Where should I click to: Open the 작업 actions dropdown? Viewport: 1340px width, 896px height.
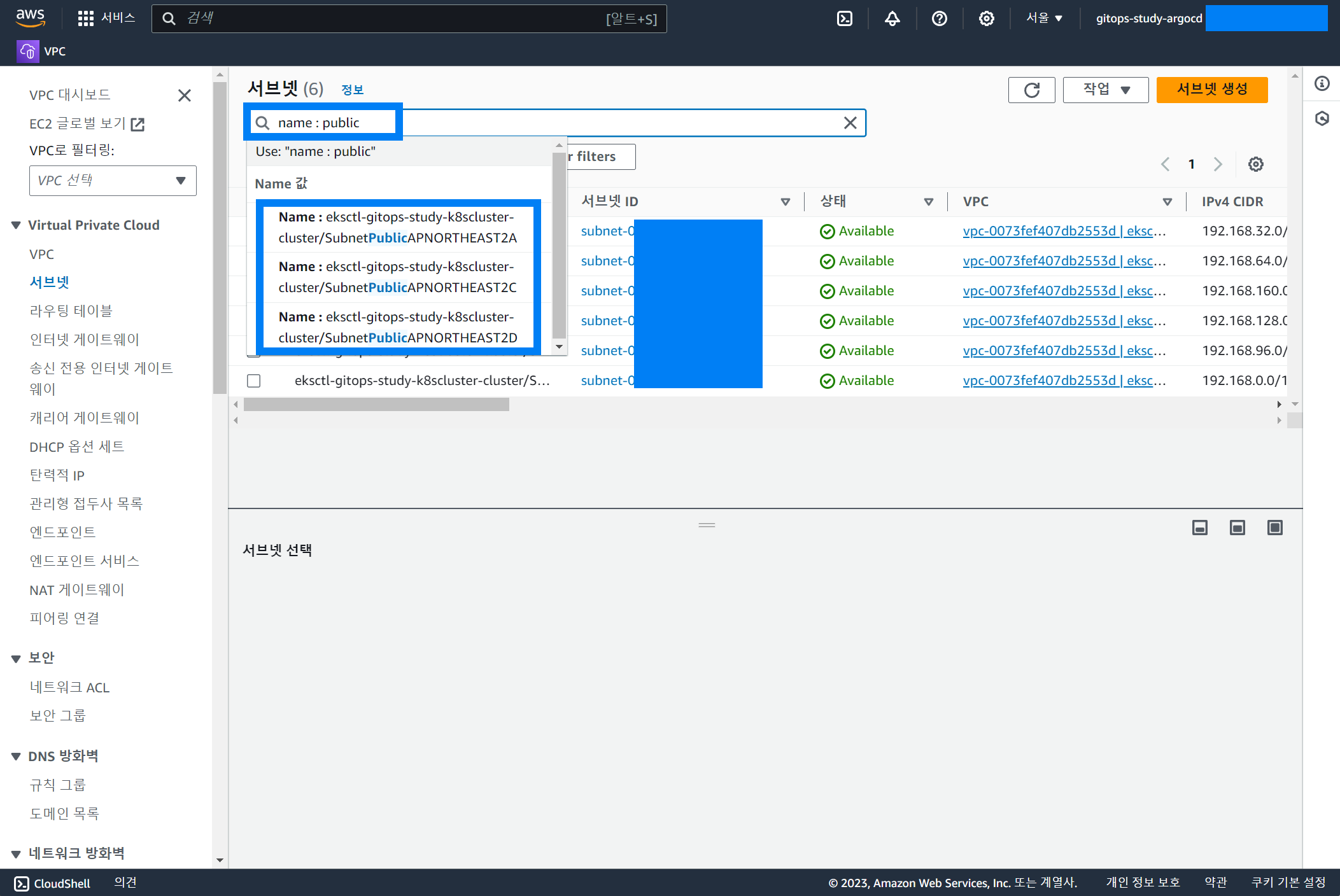(x=1105, y=90)
